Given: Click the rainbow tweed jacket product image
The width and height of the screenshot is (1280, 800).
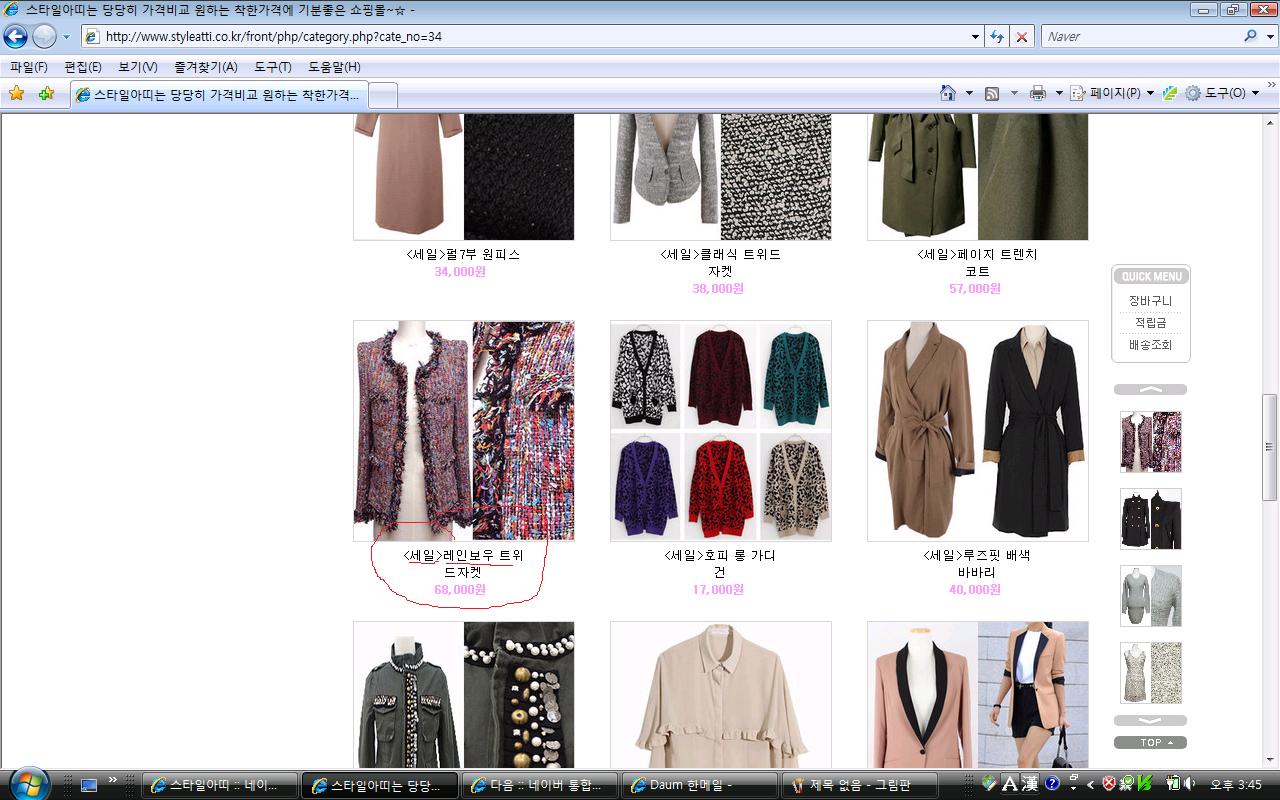Looking at the screenshot, I should click(x=464, y=431).
